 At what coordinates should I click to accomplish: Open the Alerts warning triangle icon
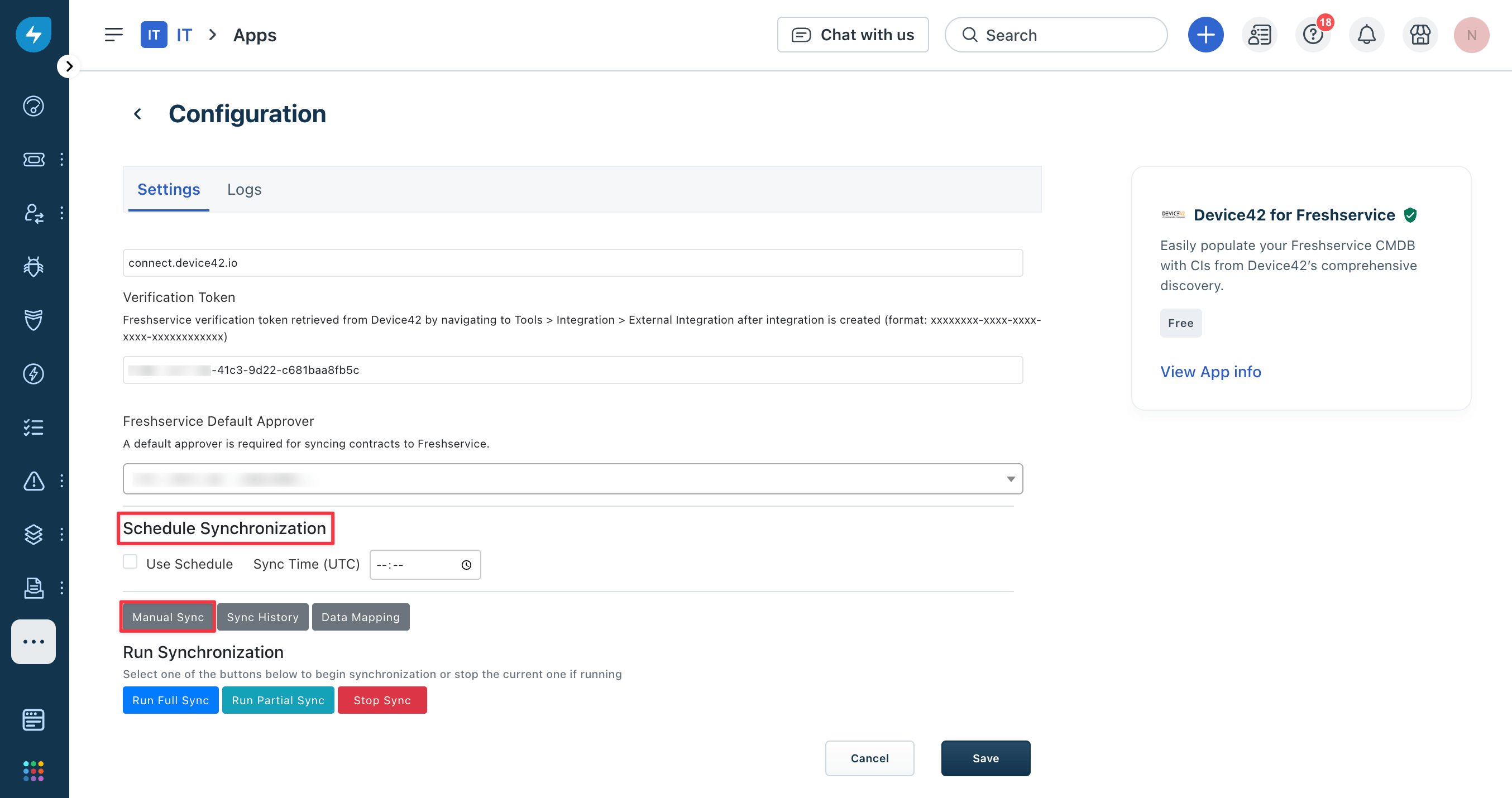[x=34, y=481]
